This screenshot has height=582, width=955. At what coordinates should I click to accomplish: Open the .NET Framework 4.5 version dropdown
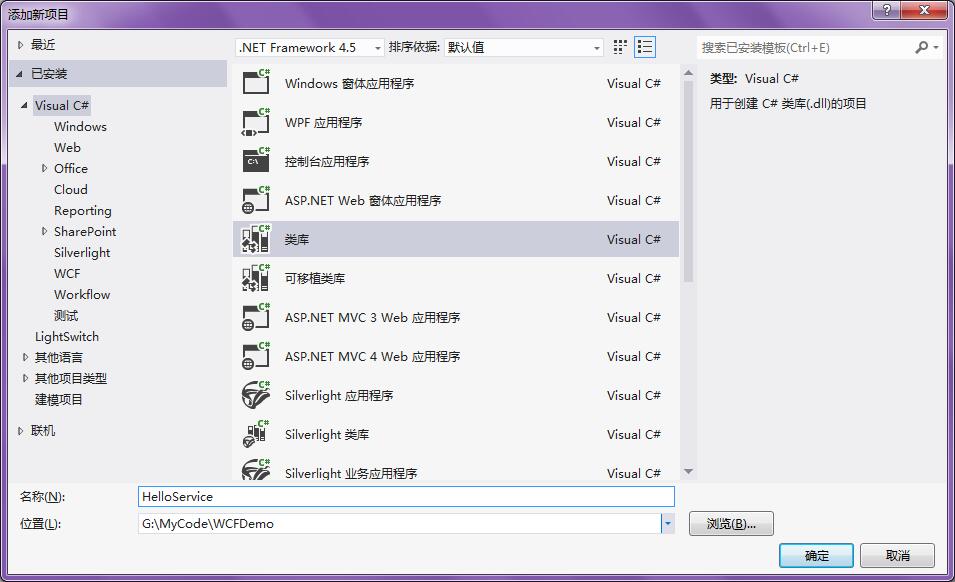310,47
